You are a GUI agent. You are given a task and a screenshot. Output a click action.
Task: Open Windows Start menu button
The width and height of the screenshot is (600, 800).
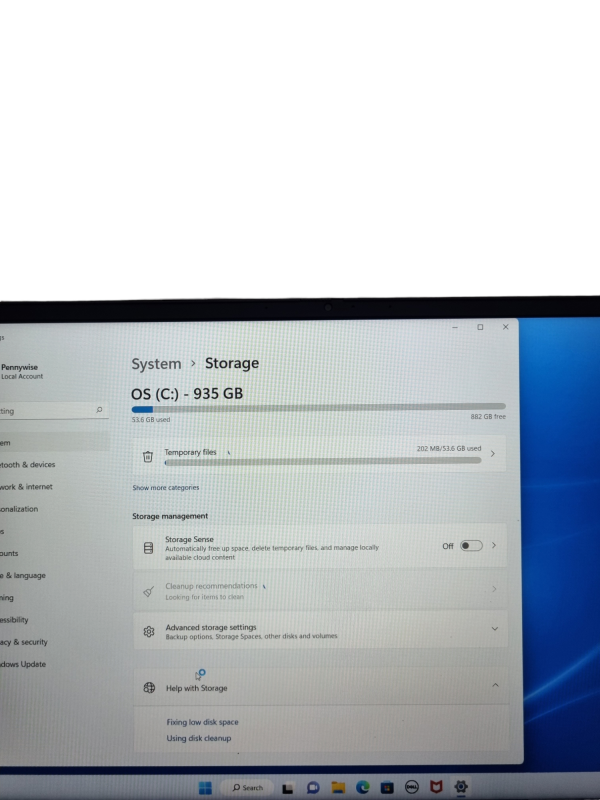point(205,788)
